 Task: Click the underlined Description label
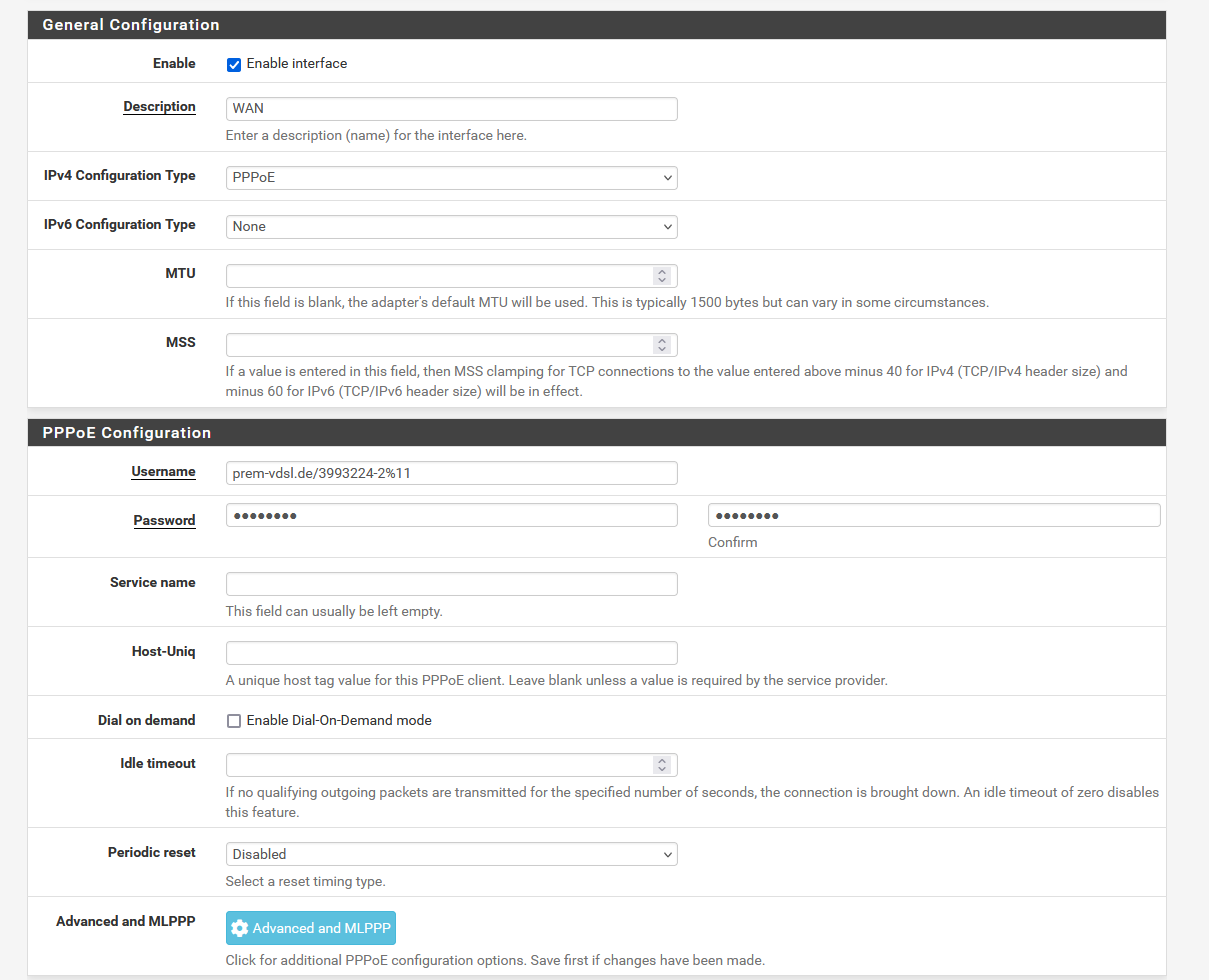tap(159, 107)
